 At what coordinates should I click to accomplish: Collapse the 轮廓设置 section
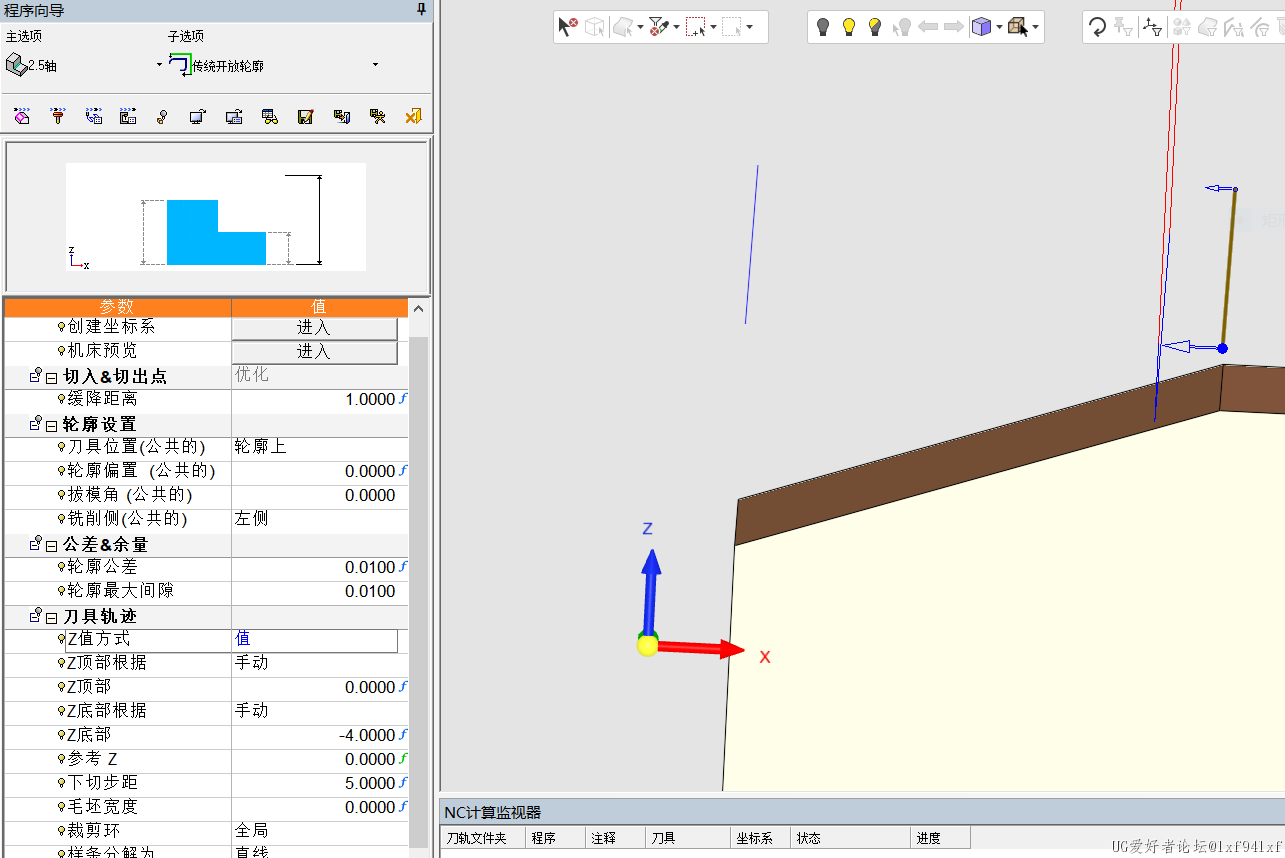point(51,425)
